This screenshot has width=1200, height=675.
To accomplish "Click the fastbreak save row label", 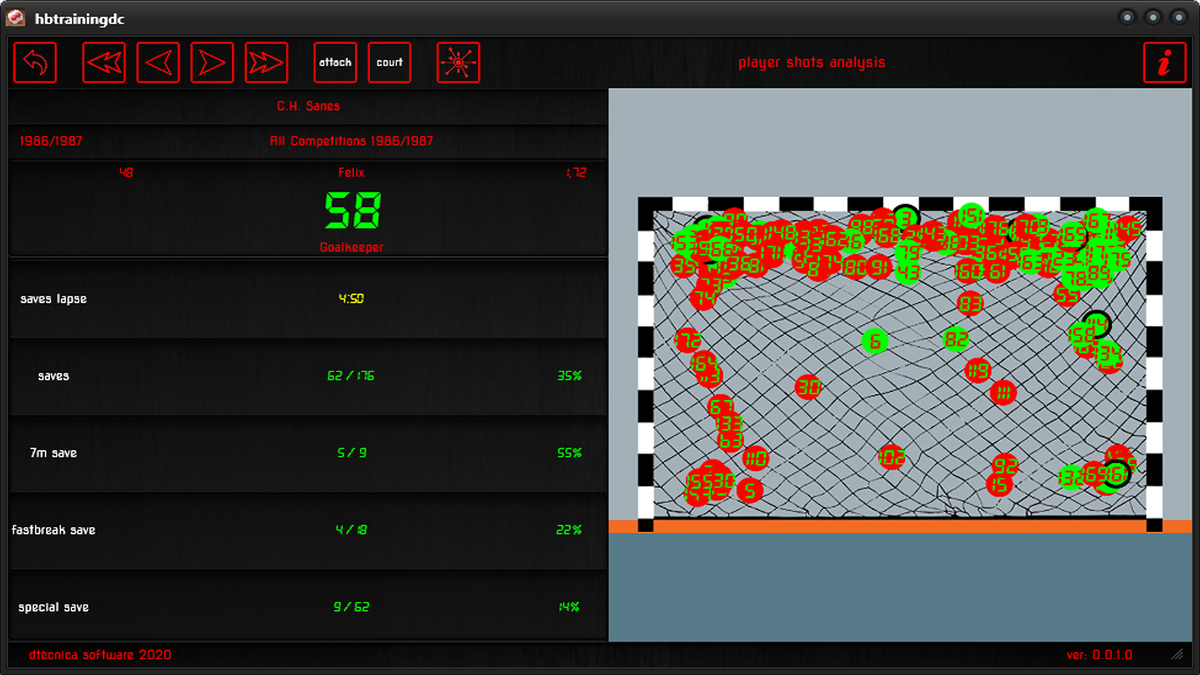I will coord(53,530).
